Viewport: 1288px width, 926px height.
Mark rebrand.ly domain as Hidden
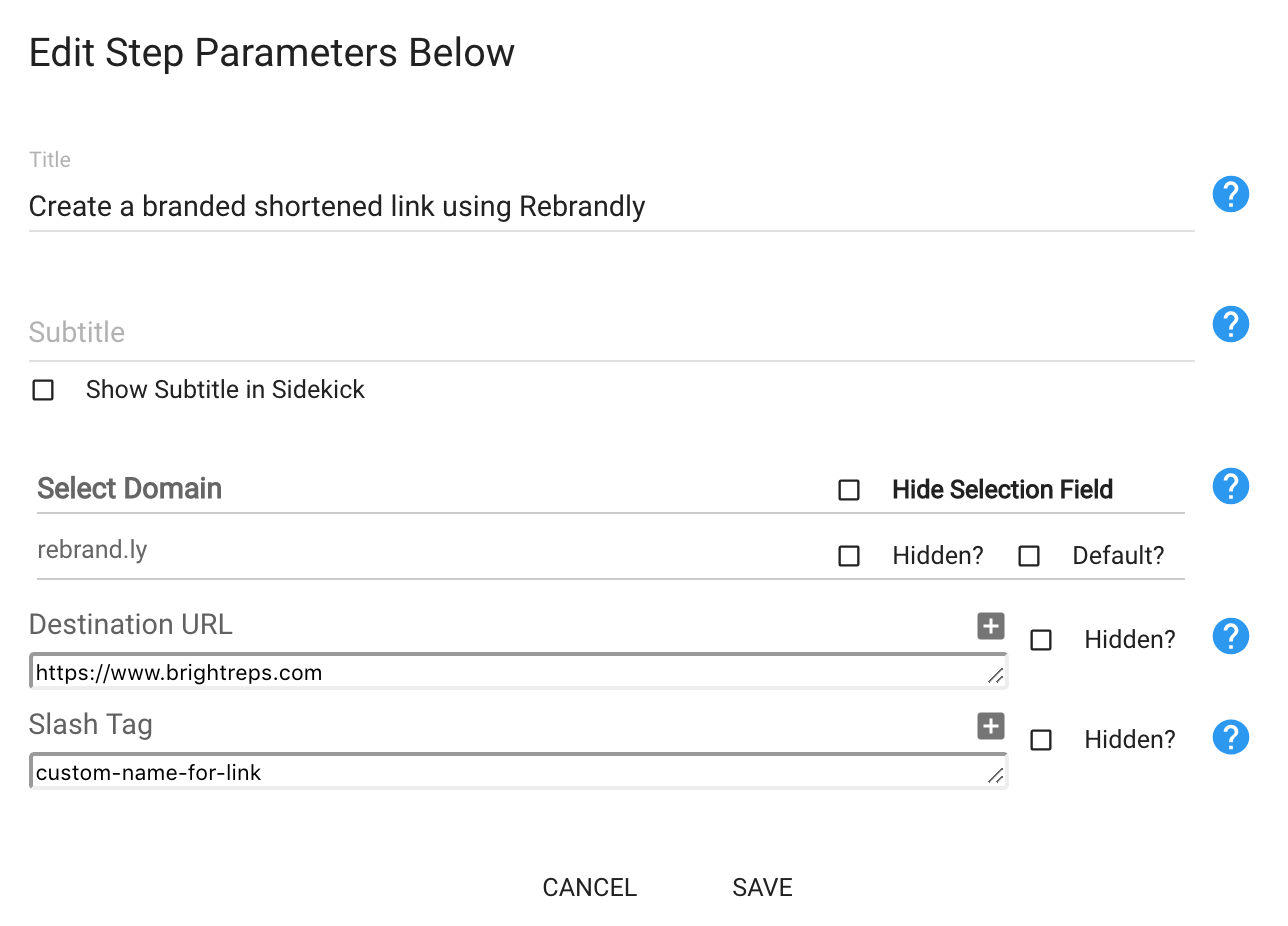coord(849,556)
